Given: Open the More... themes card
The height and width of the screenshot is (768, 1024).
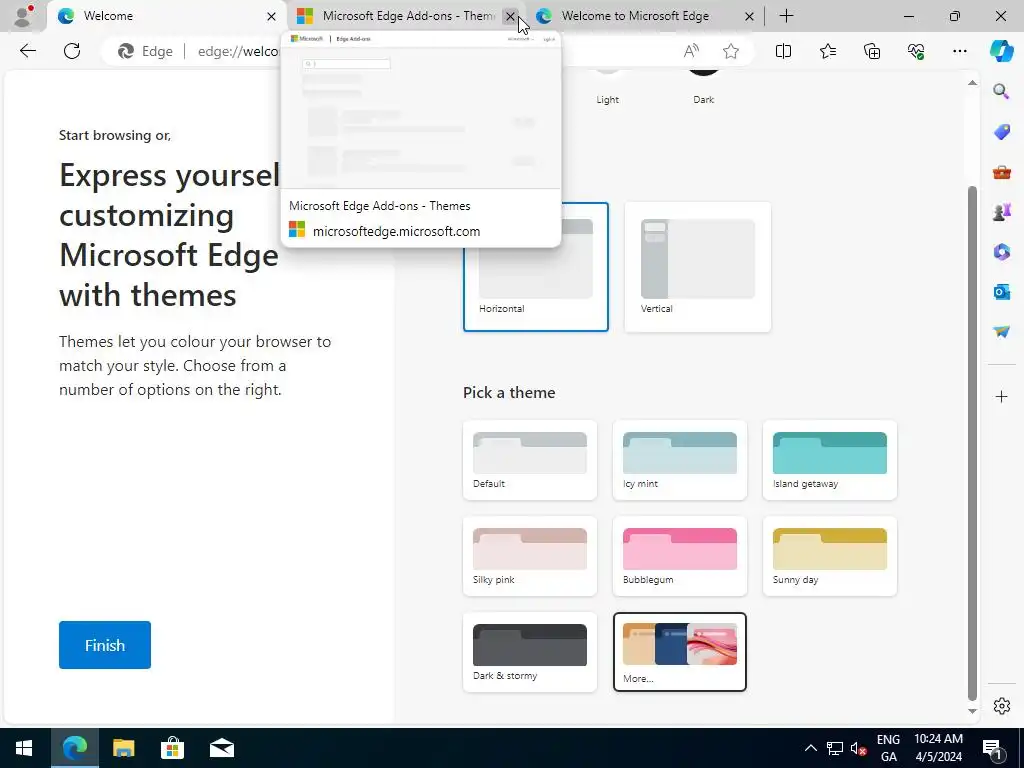Looking at the screenshot, I should click(679, 652).
